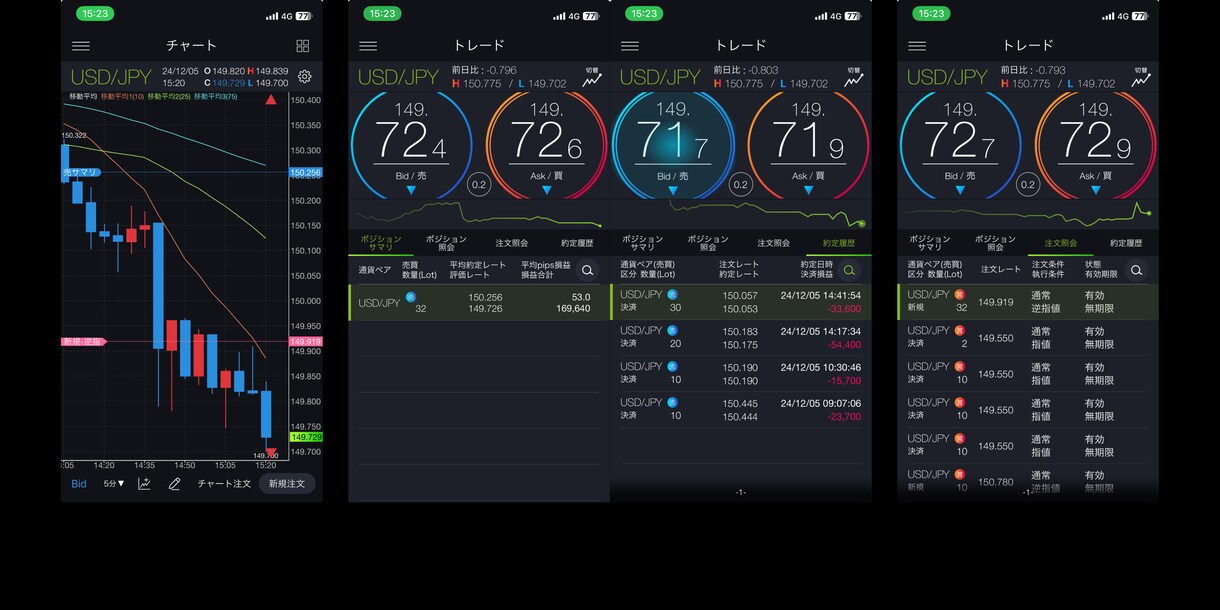Screen dimensions: 1220x610
Task: Tap the 新規注文 button
Action: (288, 484)
